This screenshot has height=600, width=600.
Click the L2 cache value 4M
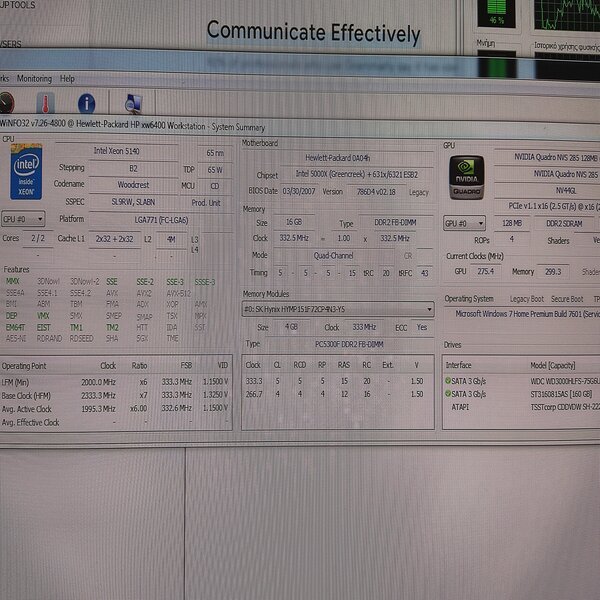[171, 240]
